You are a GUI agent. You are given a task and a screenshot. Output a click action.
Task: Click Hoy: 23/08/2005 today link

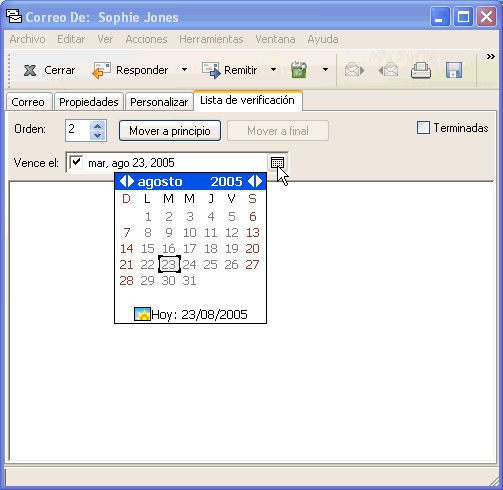click(x=199, y=314)
